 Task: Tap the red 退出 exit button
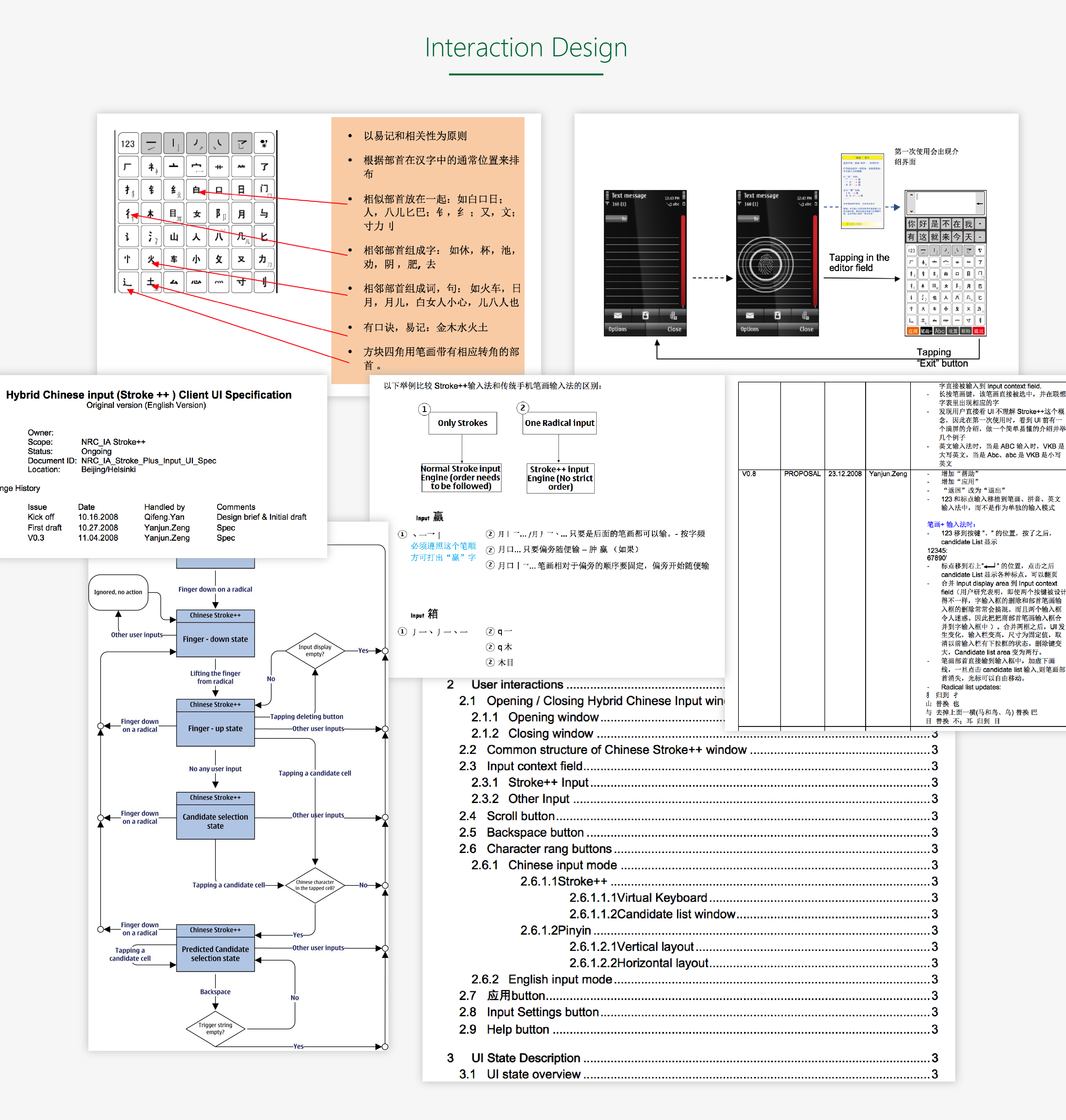[x=979, y=331]
